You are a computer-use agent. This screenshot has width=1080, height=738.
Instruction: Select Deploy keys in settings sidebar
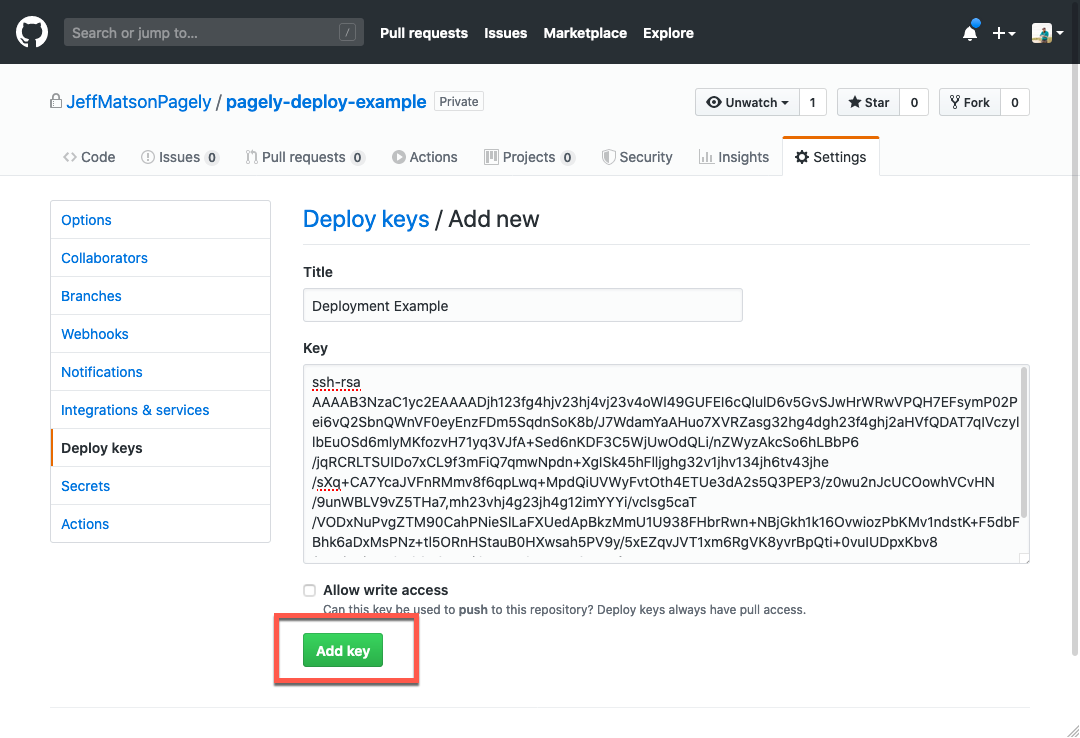160,448
